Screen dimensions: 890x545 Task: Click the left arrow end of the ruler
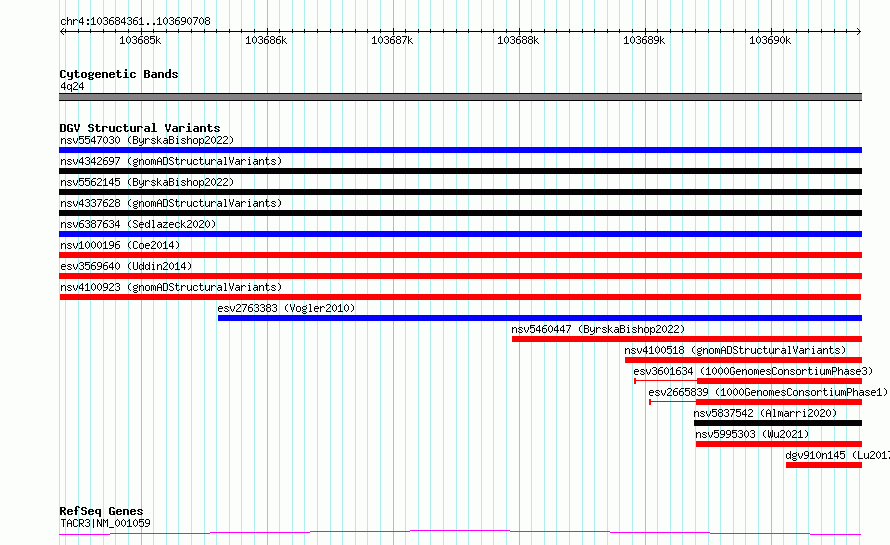pos(62,31)
